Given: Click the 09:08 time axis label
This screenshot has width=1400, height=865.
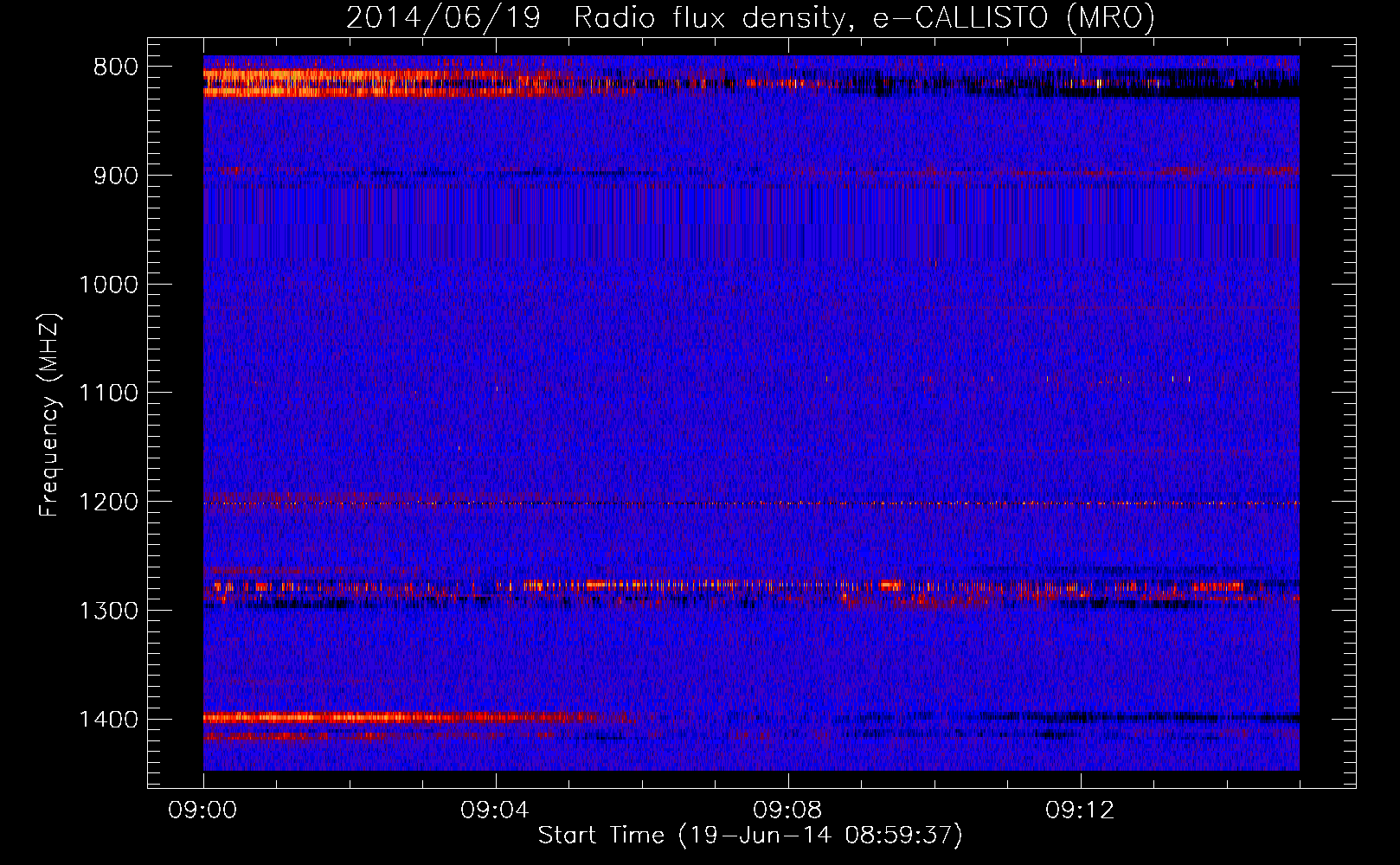Looking at the screenshot, I should (788, 811).
